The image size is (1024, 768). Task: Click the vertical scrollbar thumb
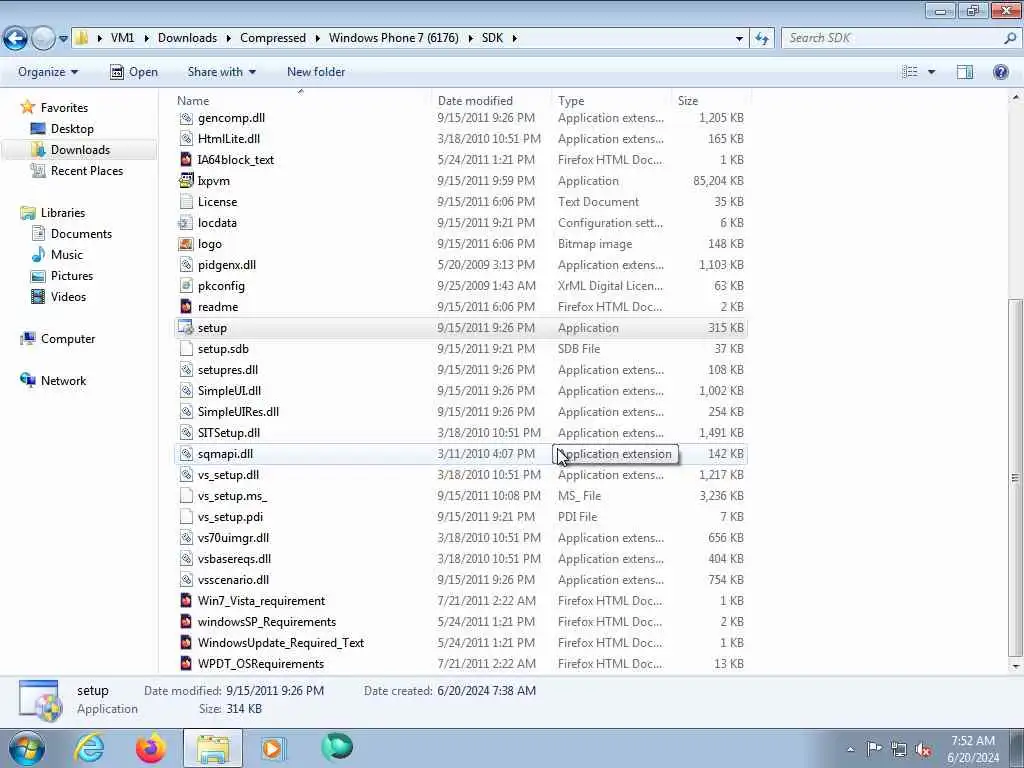(x=1015, y=478)
